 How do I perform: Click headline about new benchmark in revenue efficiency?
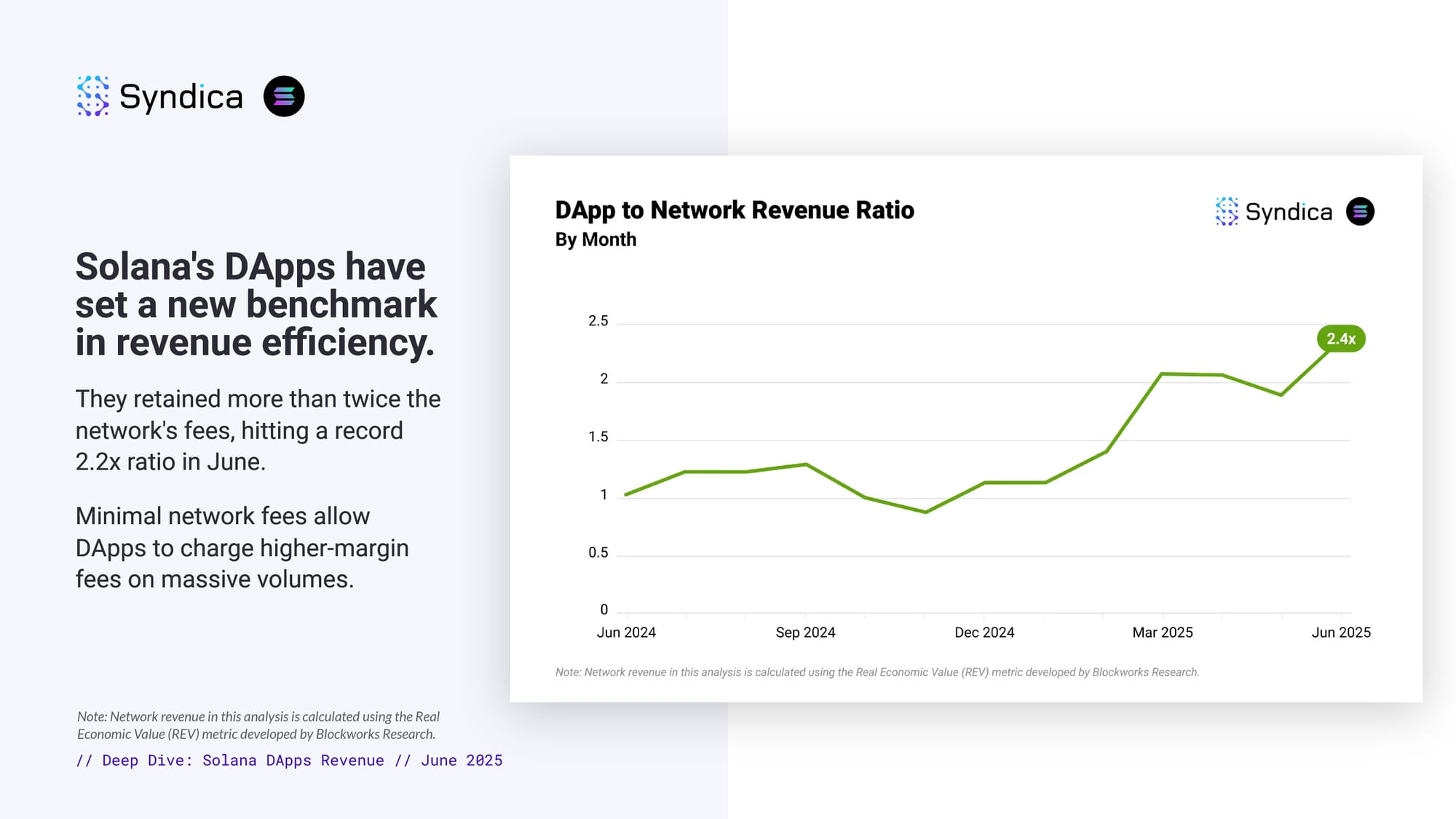click(x=256, y=304)
